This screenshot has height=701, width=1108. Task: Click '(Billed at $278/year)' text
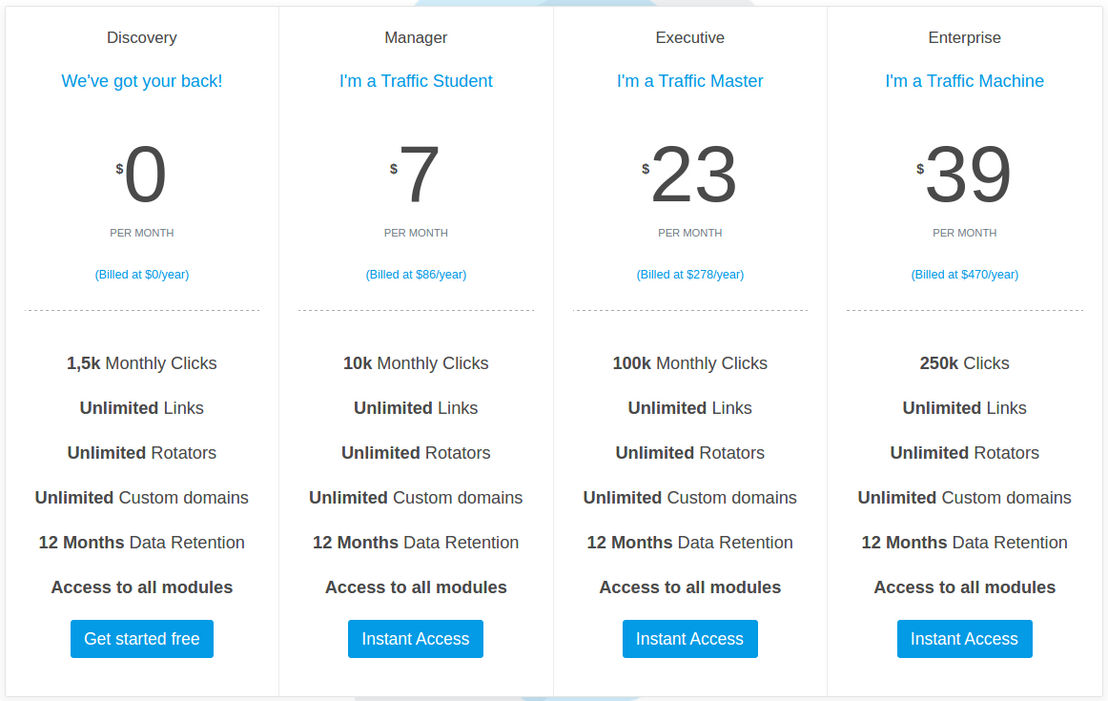[x=690, y=274]
